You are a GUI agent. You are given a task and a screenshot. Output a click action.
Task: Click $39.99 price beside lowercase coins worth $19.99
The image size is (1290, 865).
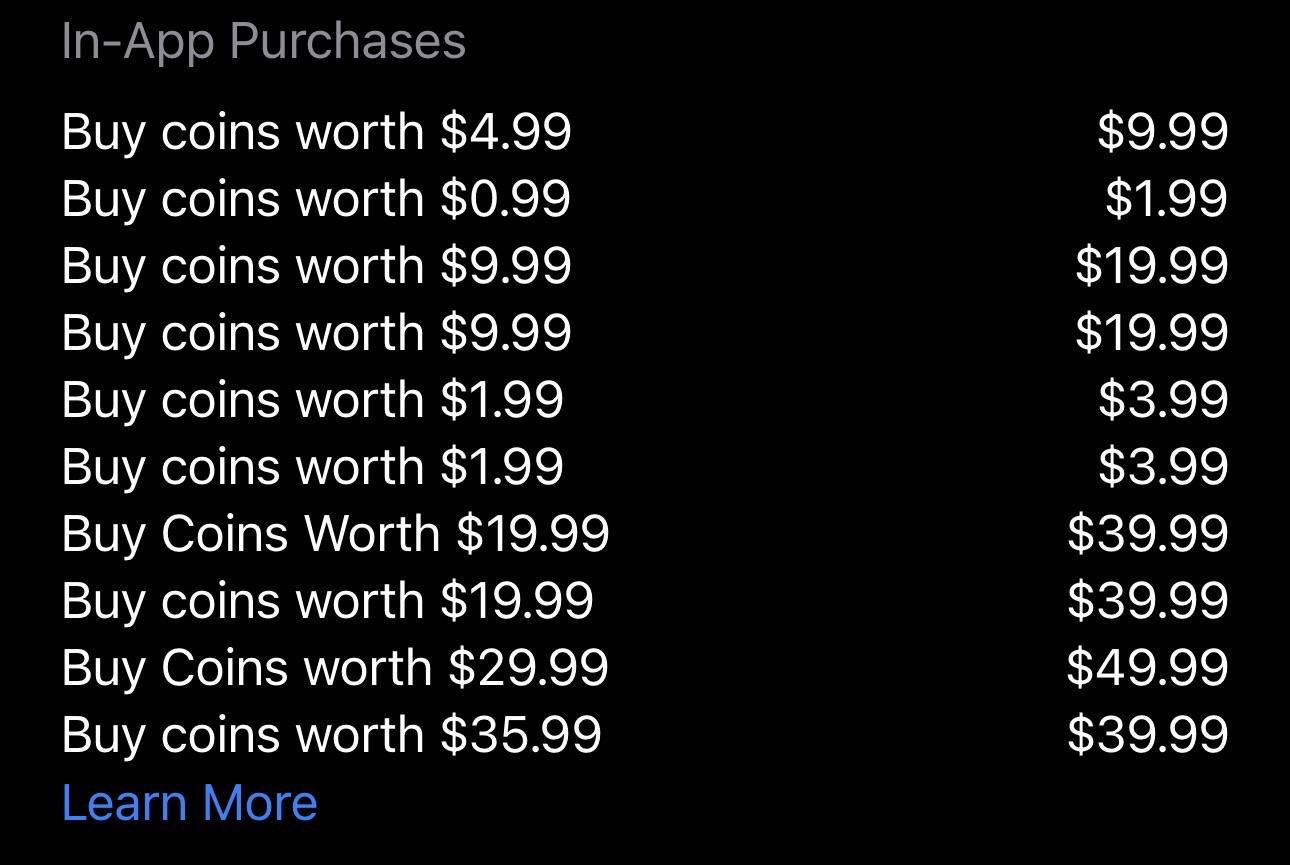[1147, 601]
